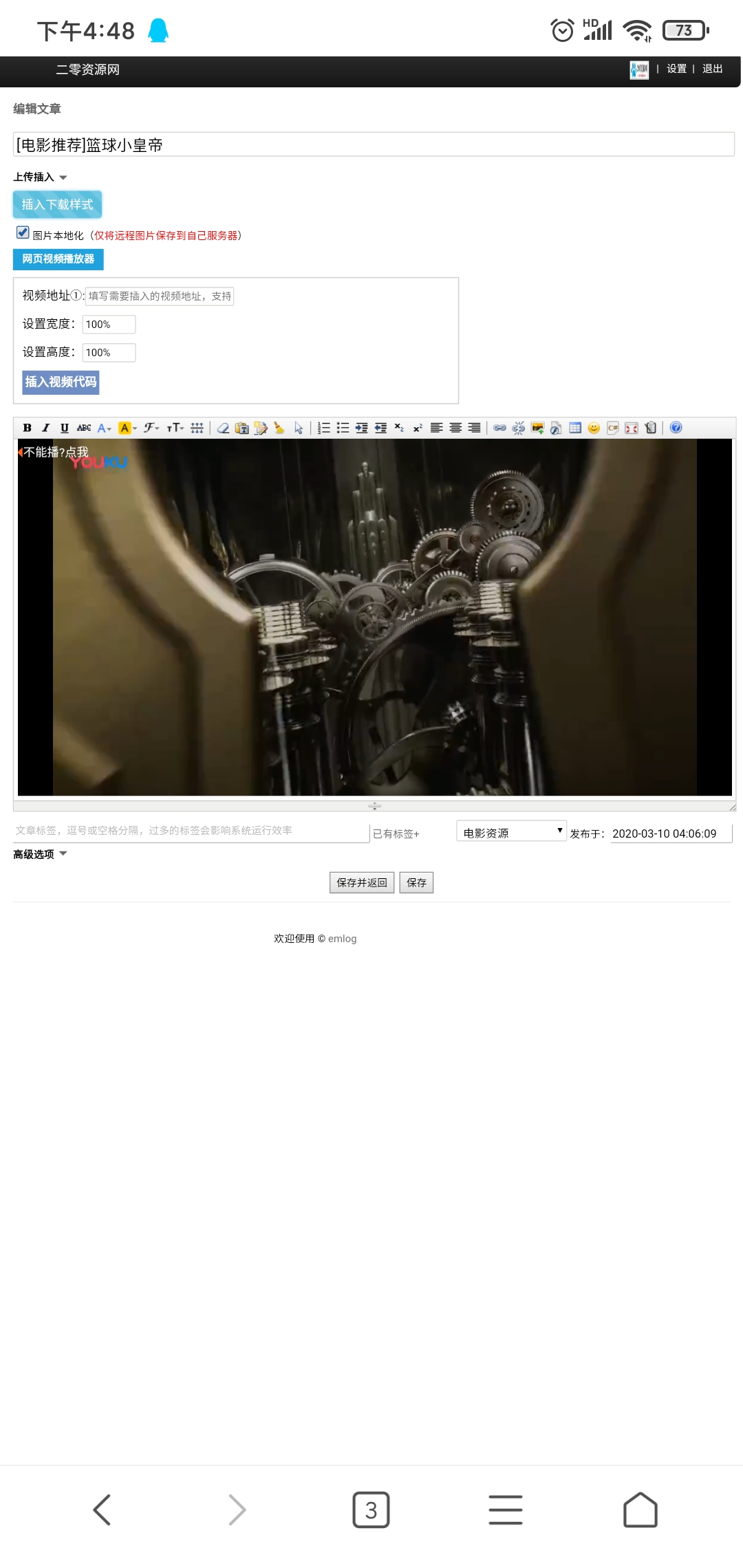The width and height of the screenshot is (743, 1568).
Task: Decrease the paragraph indent
Action: (x=380, y=428)
